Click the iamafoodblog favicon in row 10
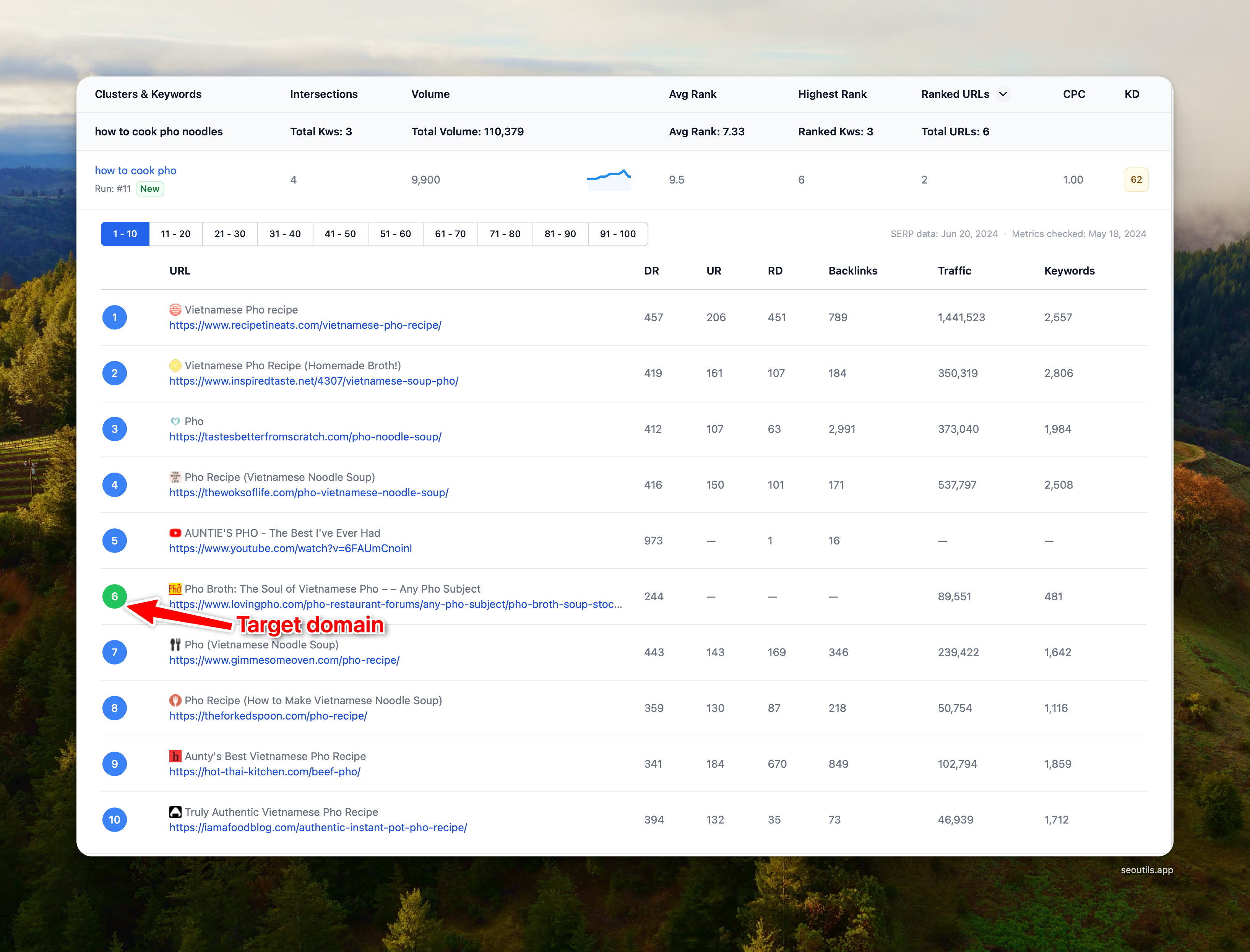This screenshot has height=952, width=1250. pos(175,812)
